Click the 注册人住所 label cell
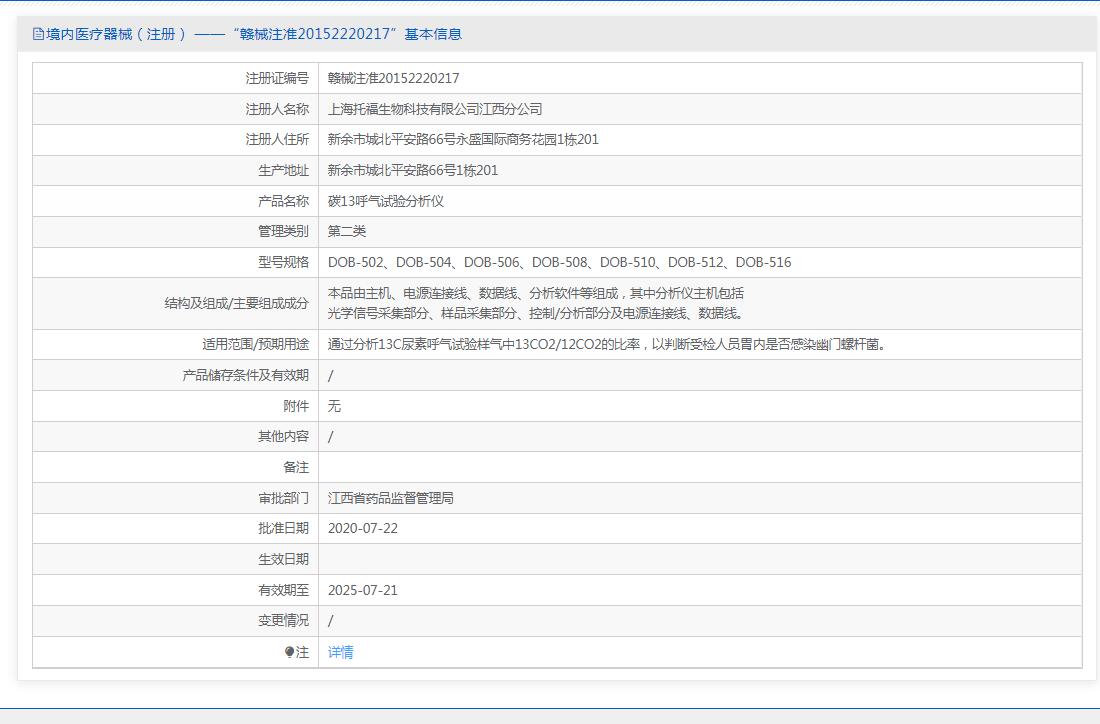 tap(175, 140)
